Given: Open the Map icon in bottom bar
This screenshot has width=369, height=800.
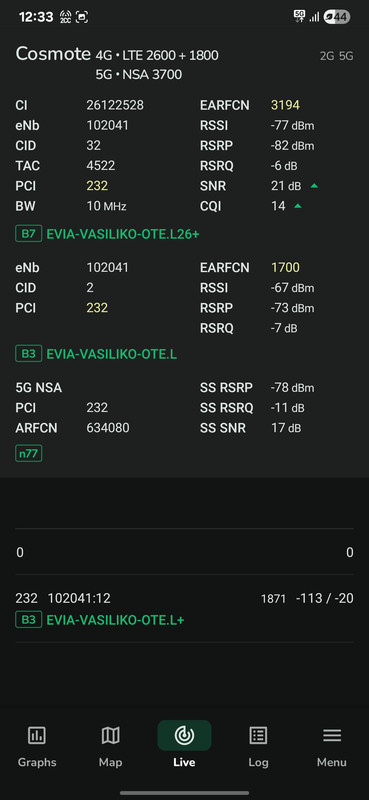Looking at the screenshot, I should [x=110, y=735].
